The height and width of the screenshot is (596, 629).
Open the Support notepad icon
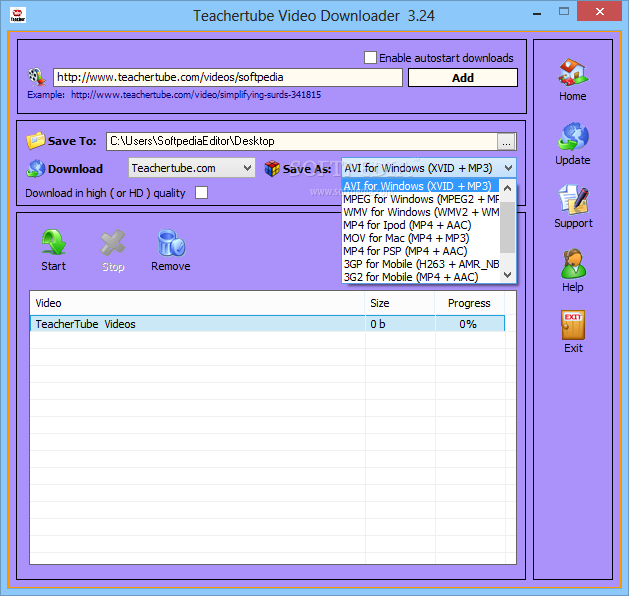pos(574,199)
